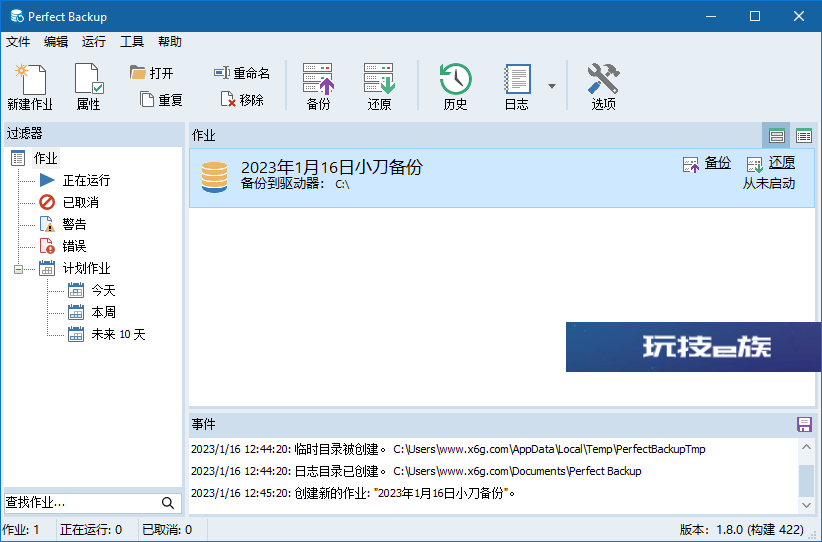Click the 打开 folder button
The image size is (822, 542).
point(152,73)
